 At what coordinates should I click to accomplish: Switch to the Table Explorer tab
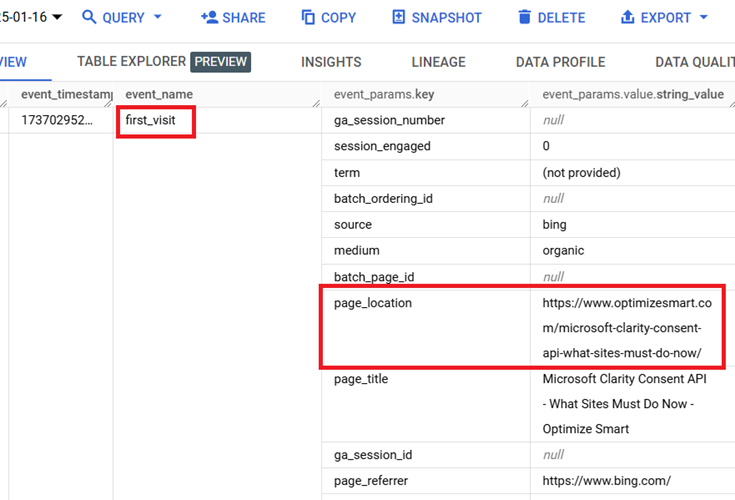click(131, 62)
